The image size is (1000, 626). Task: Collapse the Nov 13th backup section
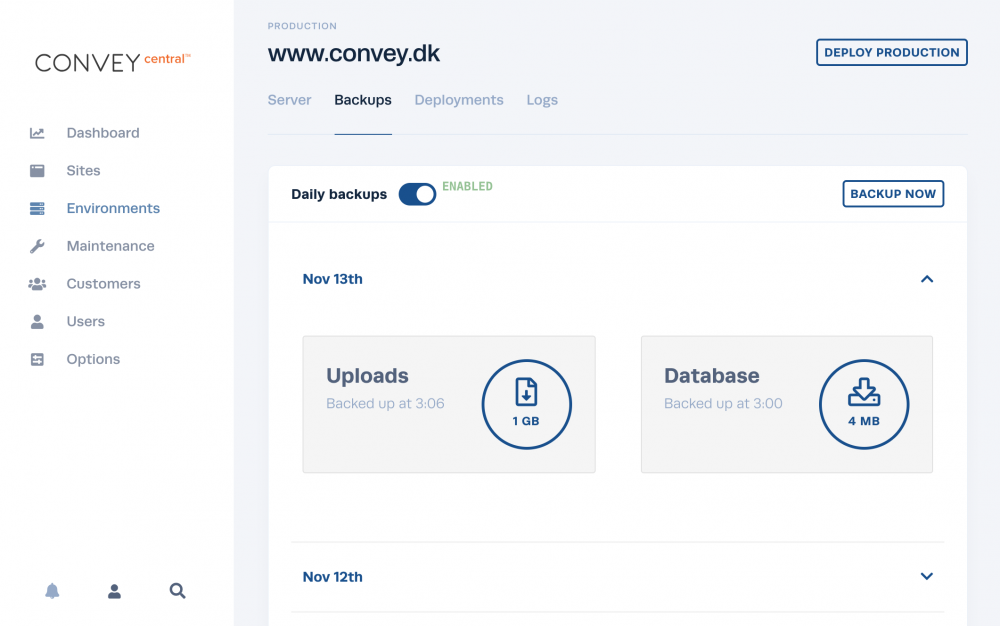[x=927, y=279]
